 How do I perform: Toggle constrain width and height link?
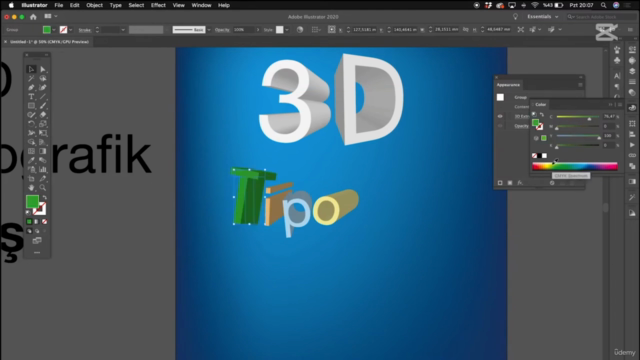465,29
